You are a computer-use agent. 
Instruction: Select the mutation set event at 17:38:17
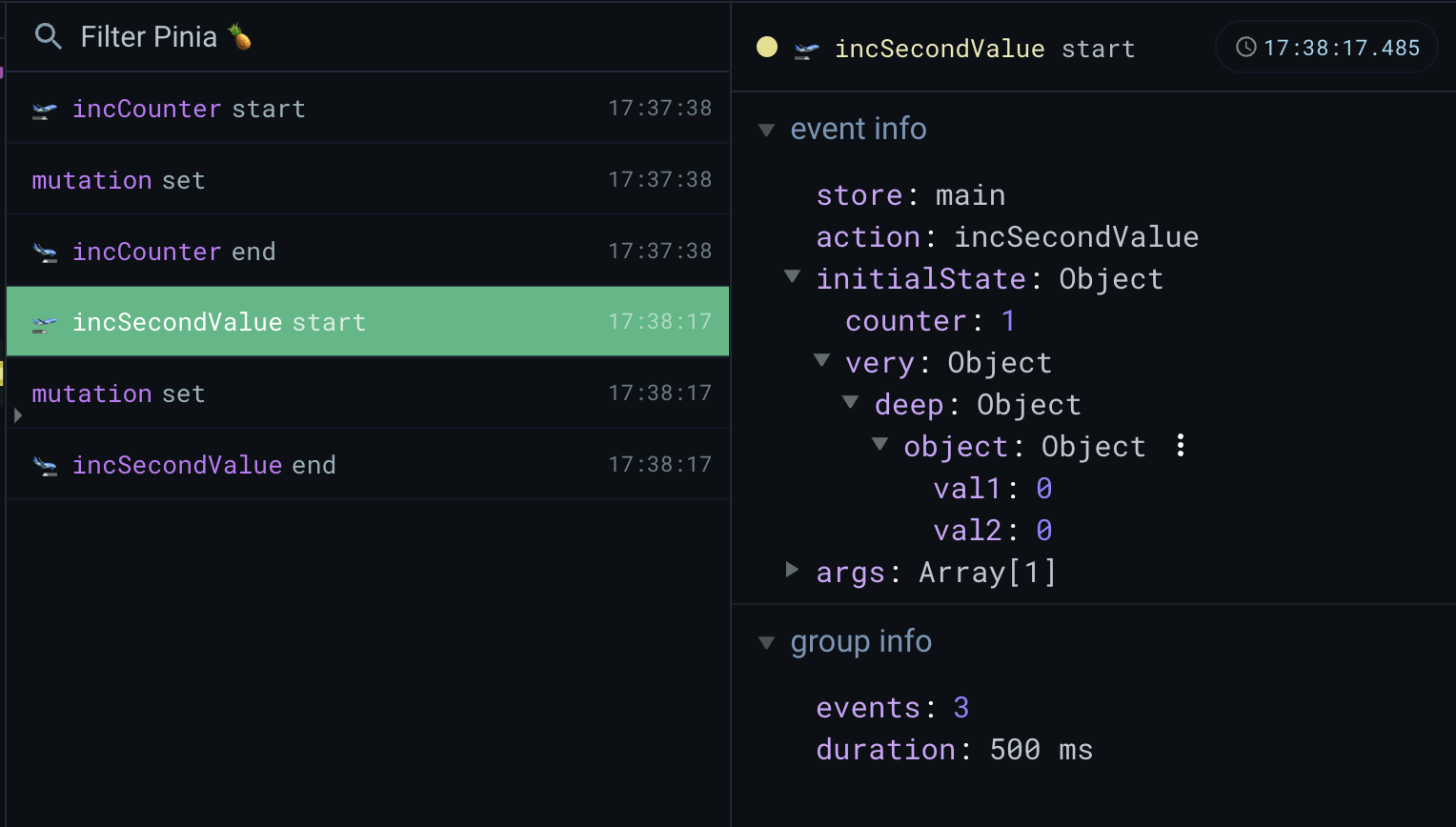click(368, 393)
